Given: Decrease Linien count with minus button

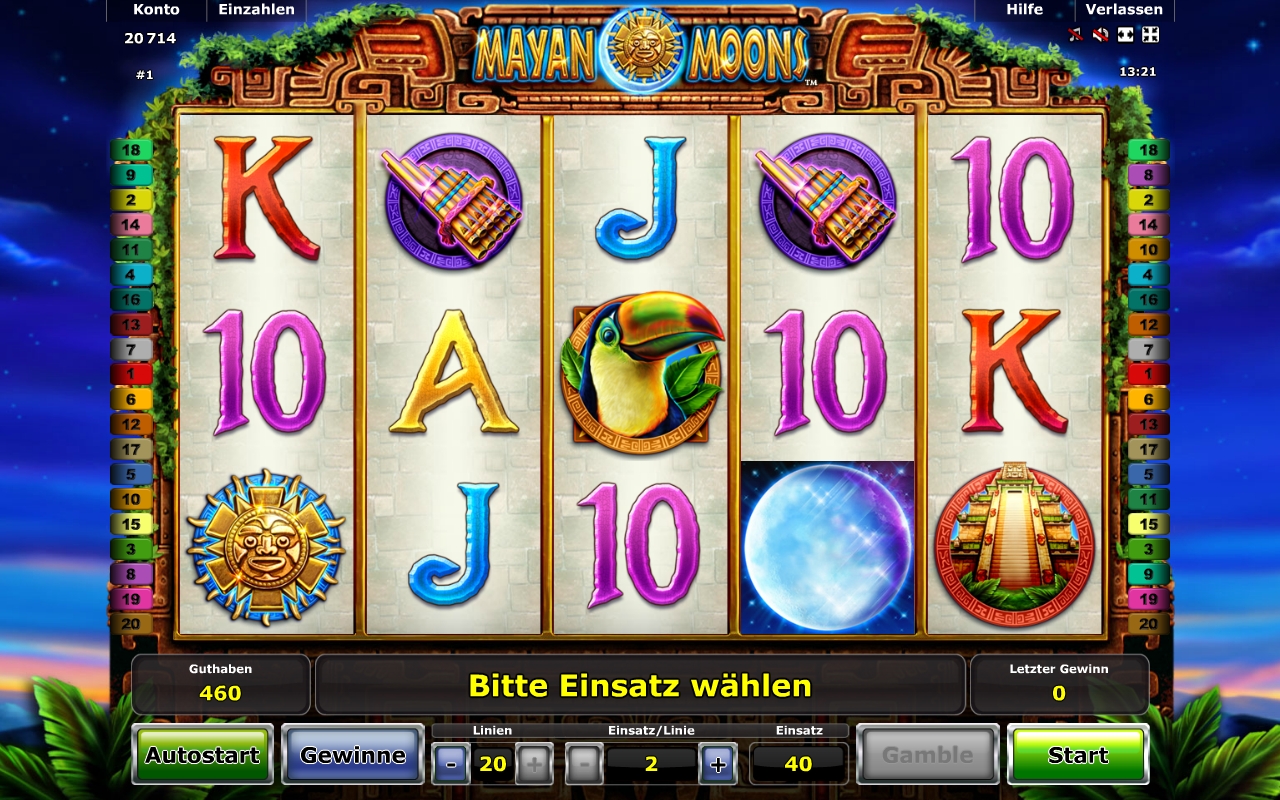Looking at the screenshot, I should (x=450, y=765).
